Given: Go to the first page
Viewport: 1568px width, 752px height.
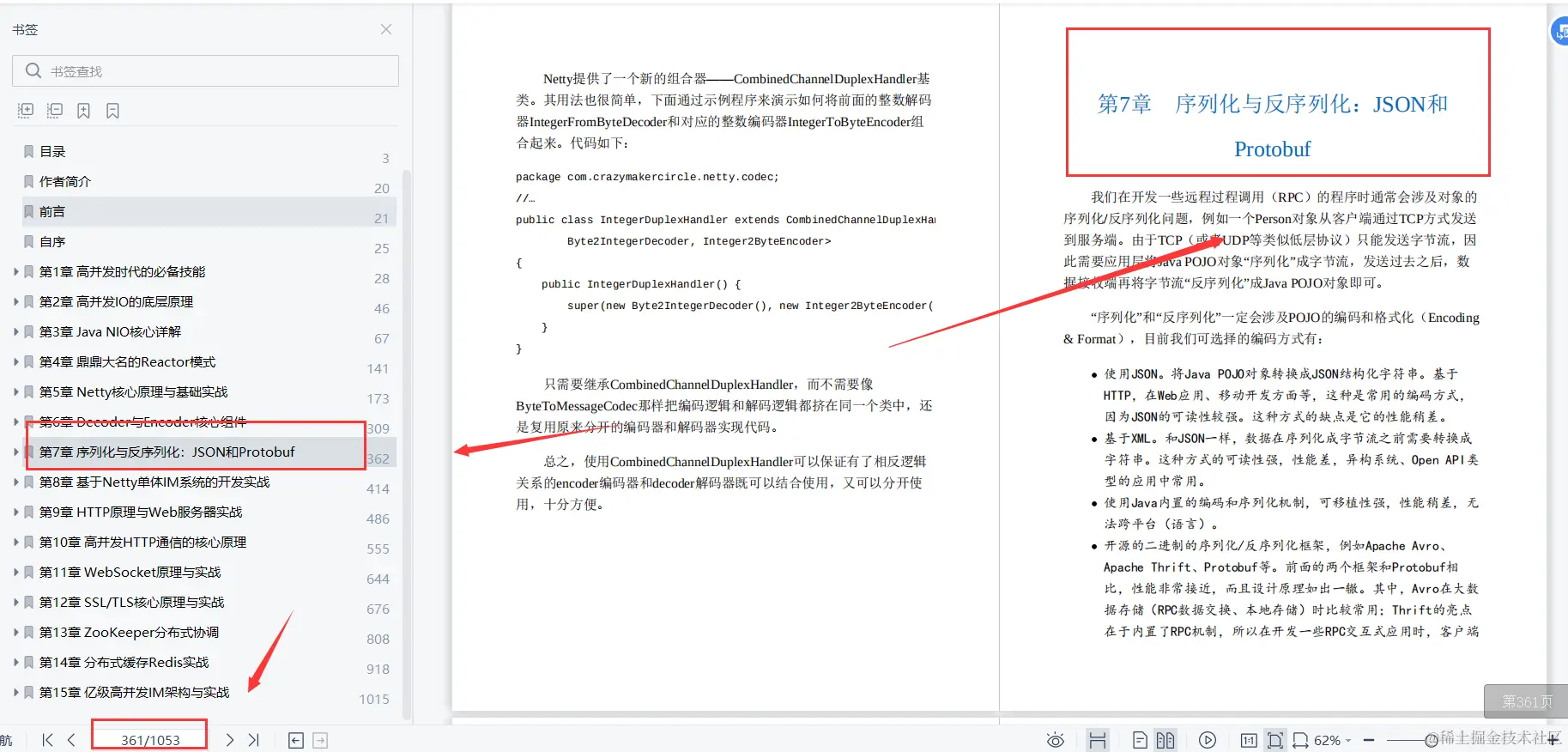Looking at the screenshot, I should 48,740.
